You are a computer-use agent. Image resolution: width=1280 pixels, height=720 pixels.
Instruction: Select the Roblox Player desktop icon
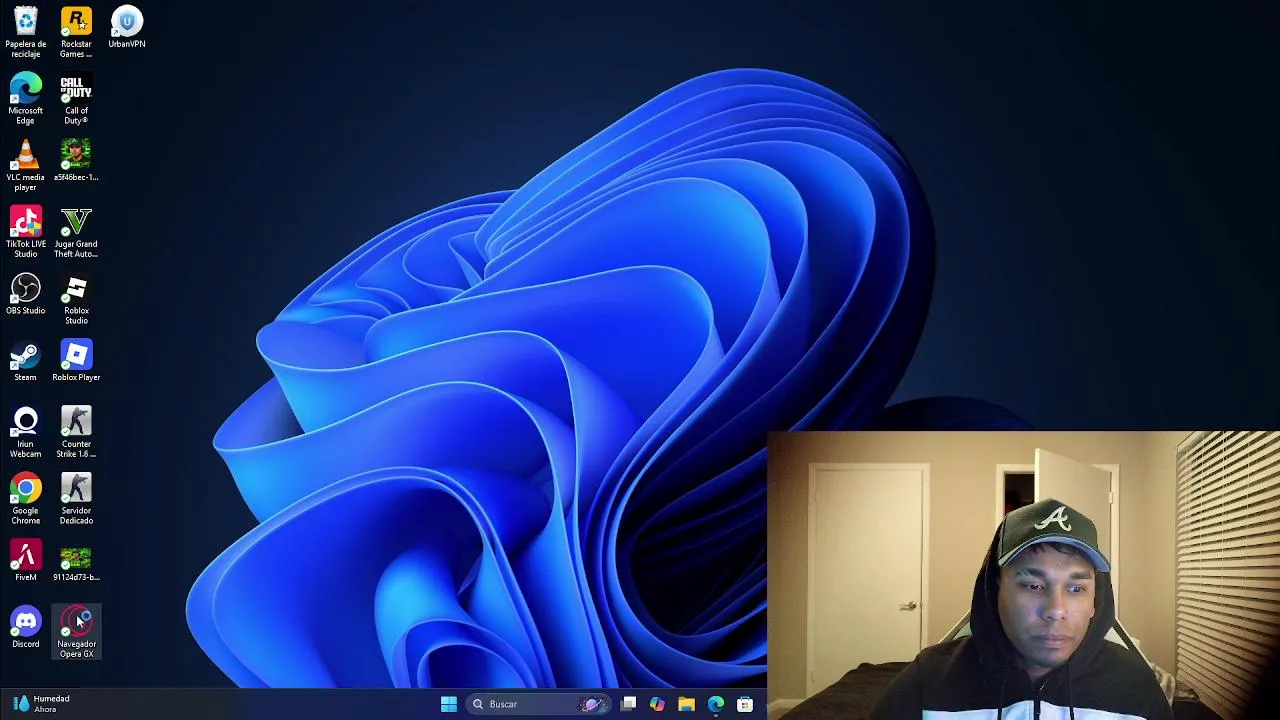[x=76, y=361]
